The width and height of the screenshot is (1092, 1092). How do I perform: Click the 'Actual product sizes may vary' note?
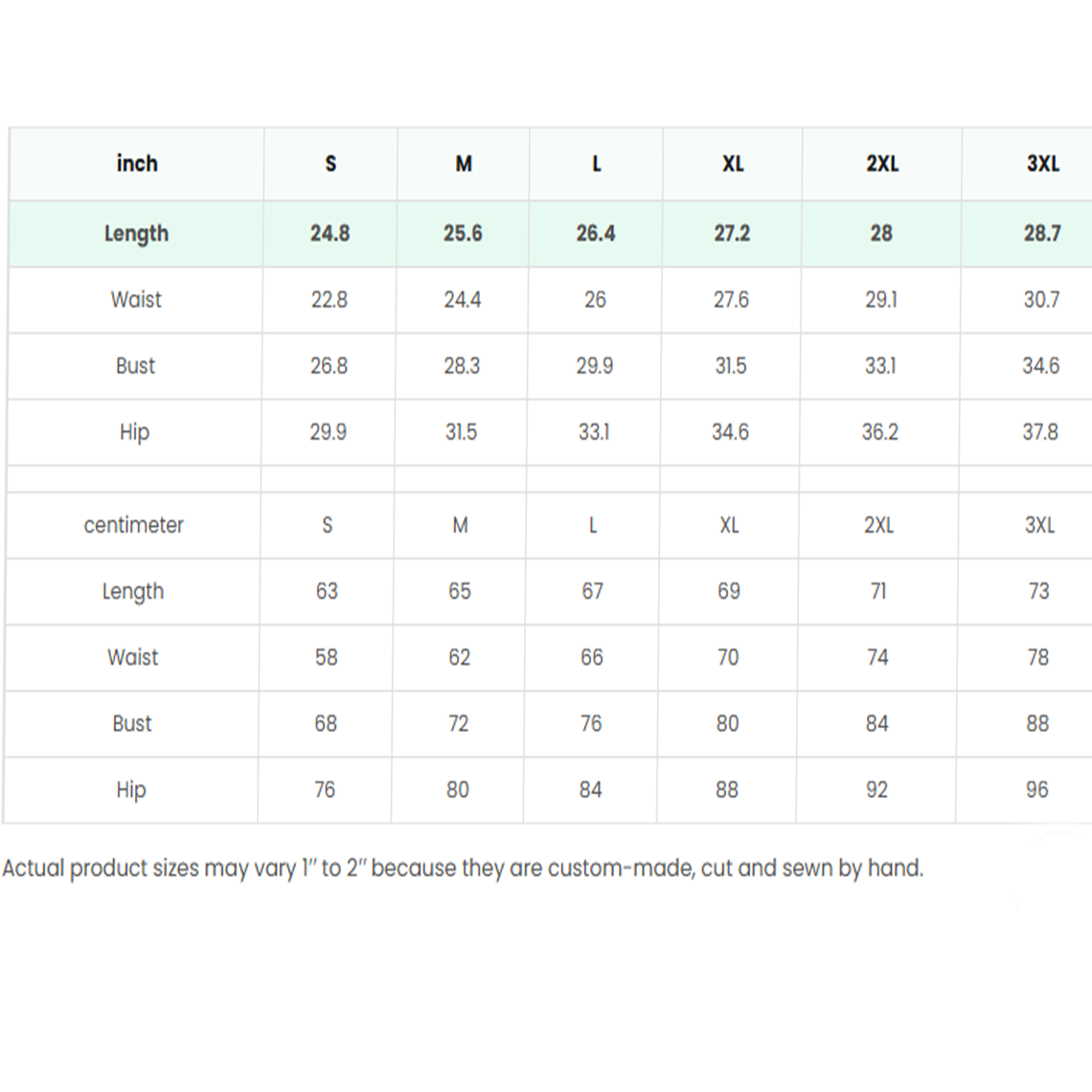(463, 868)
